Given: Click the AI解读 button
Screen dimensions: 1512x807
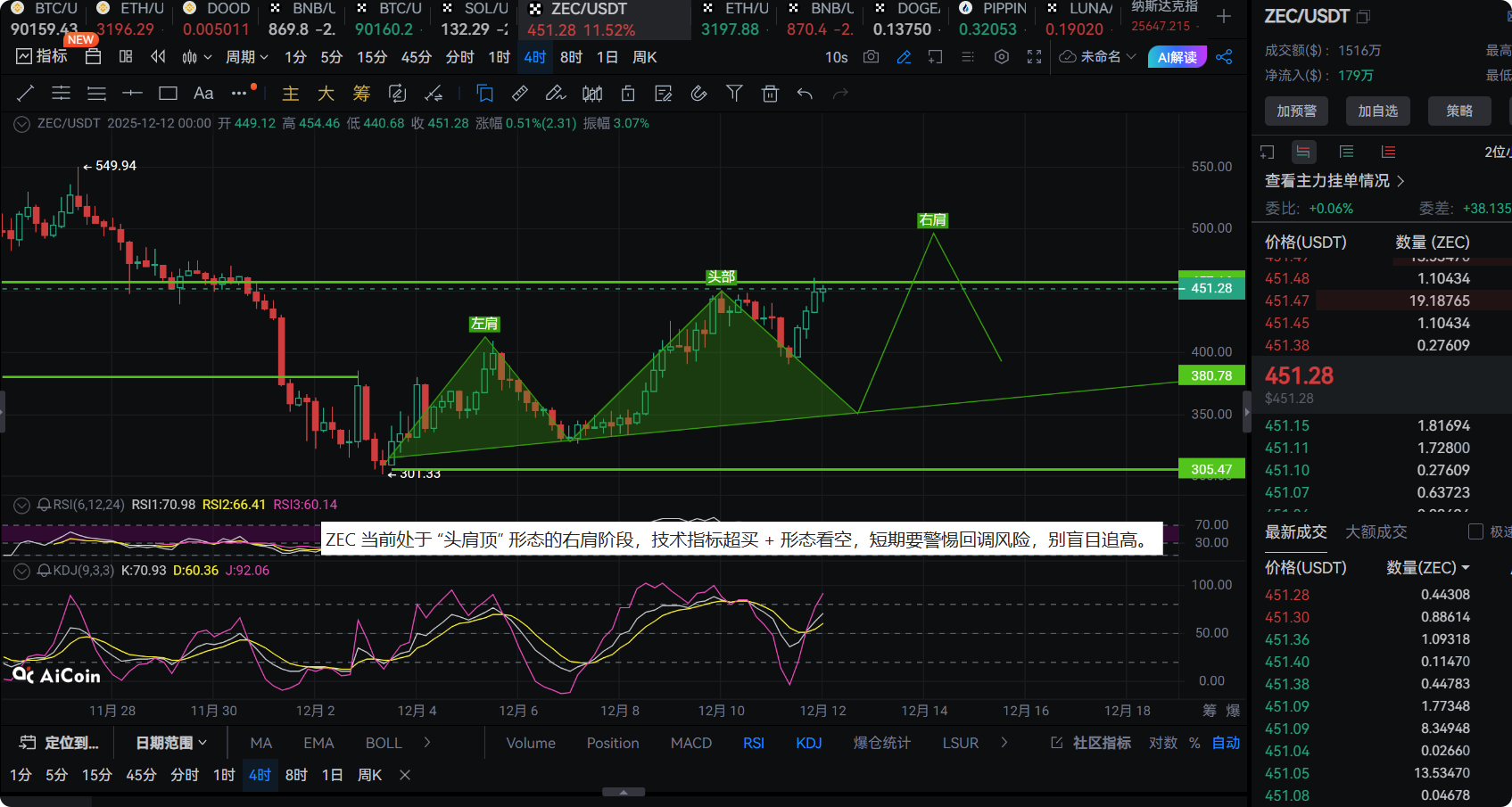Looking at the screenshot, I should tap(1177, 57).
